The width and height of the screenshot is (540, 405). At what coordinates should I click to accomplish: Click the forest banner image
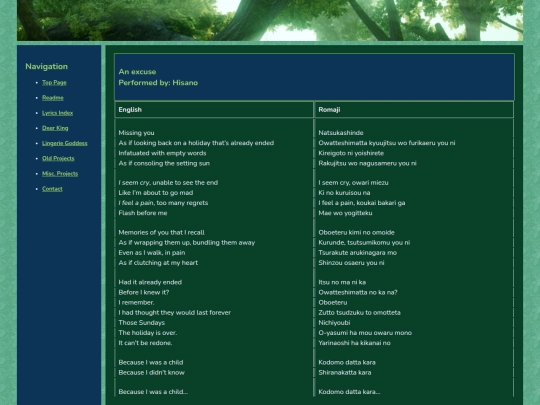coord(270,20)
